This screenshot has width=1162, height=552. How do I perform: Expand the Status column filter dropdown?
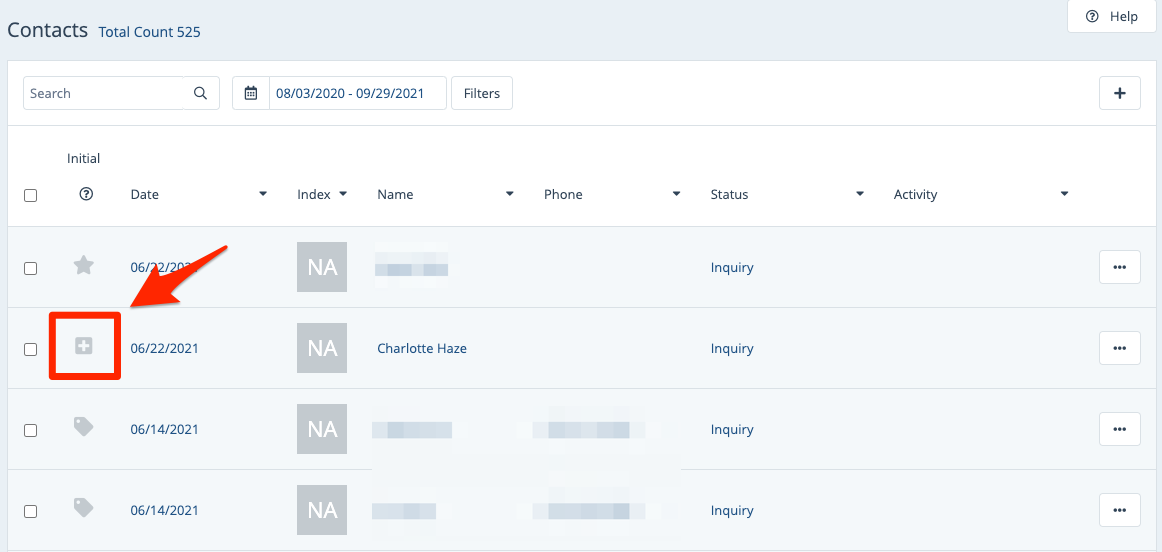click(860, 194)
